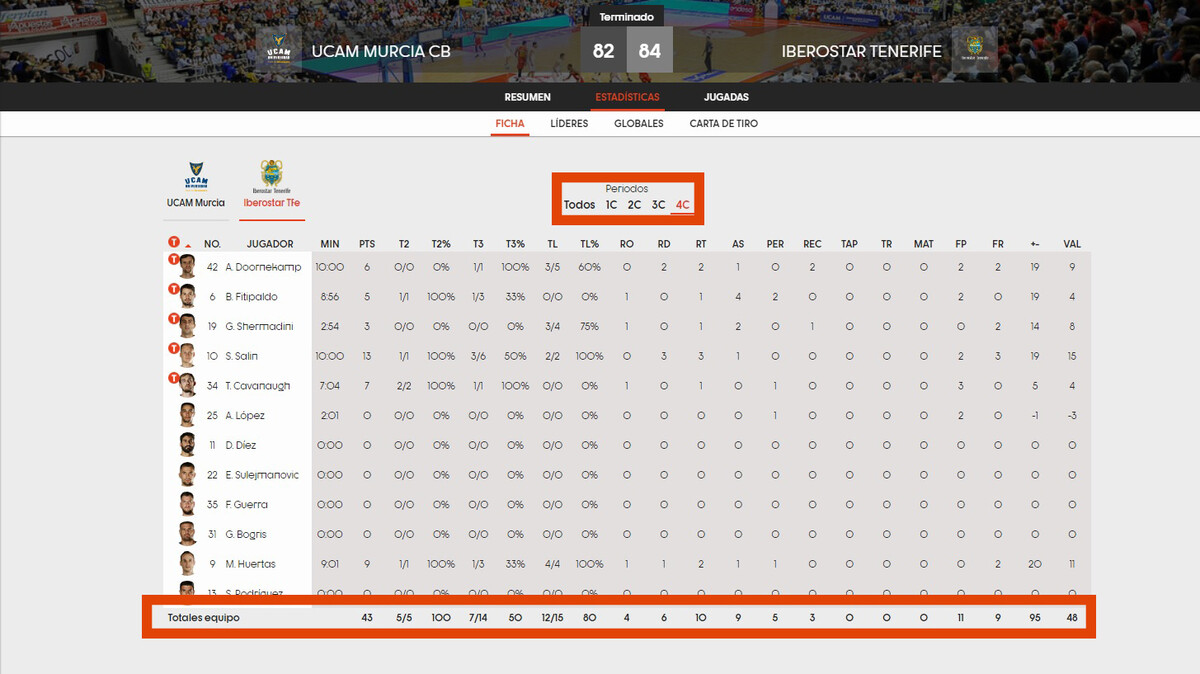Click the Totales equipo row label
The width and height of the screenshot is (1200, 674).
(x=203, y=618)
